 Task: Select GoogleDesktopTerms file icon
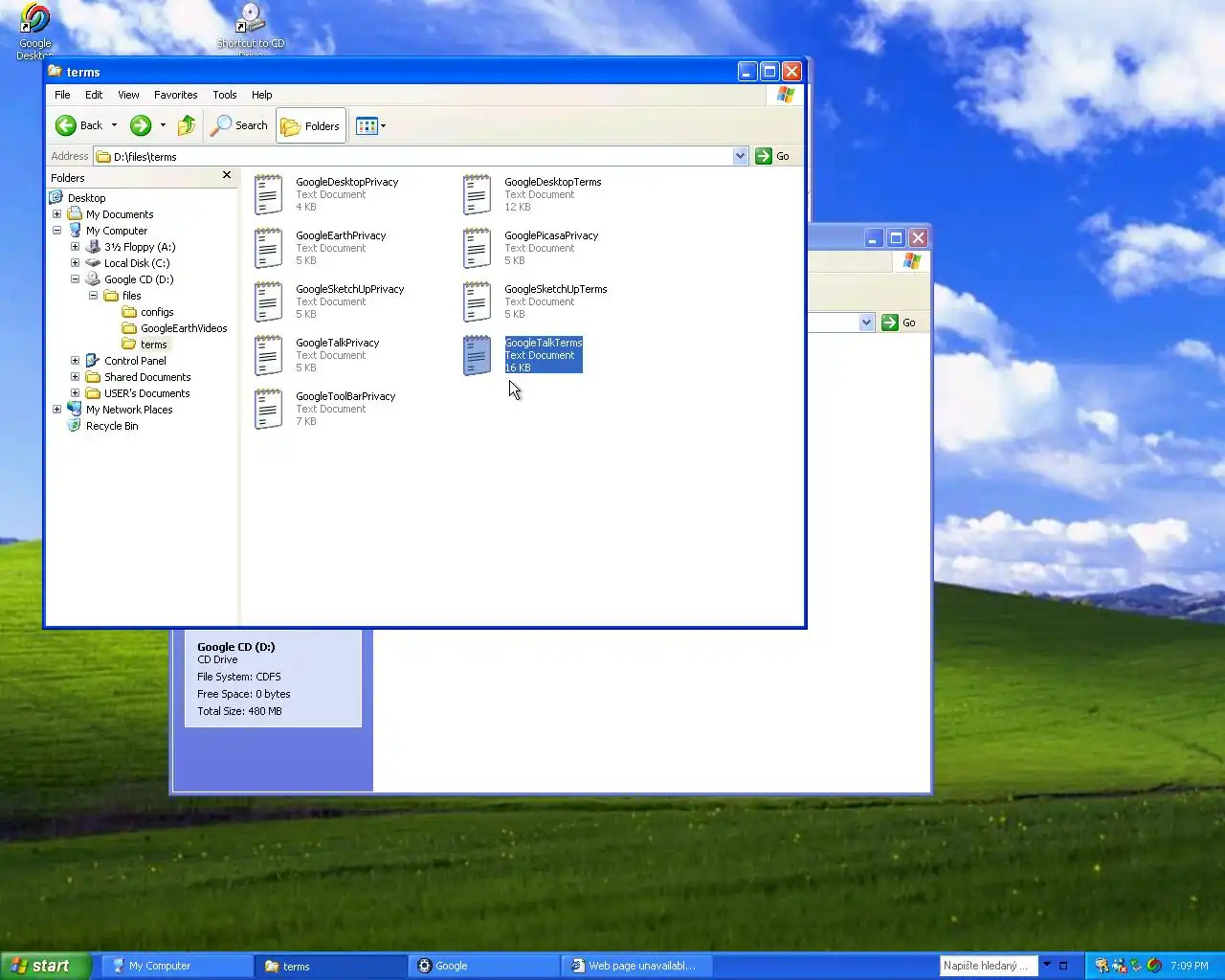(x=477, y=194)
